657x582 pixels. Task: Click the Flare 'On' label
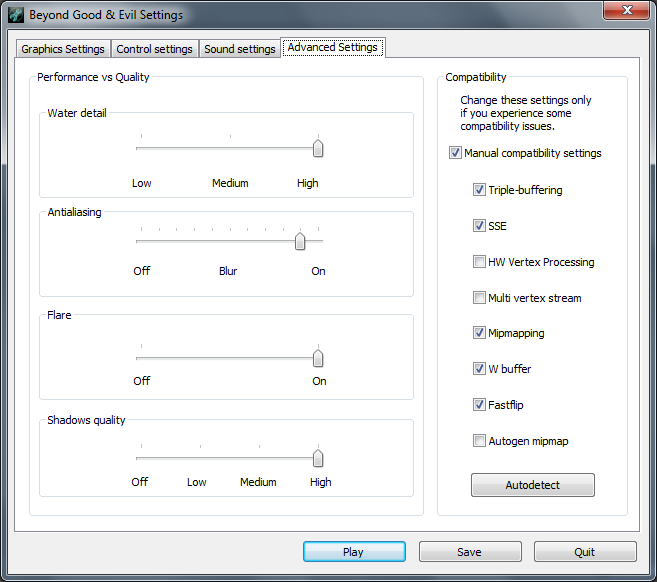point(319,381)
